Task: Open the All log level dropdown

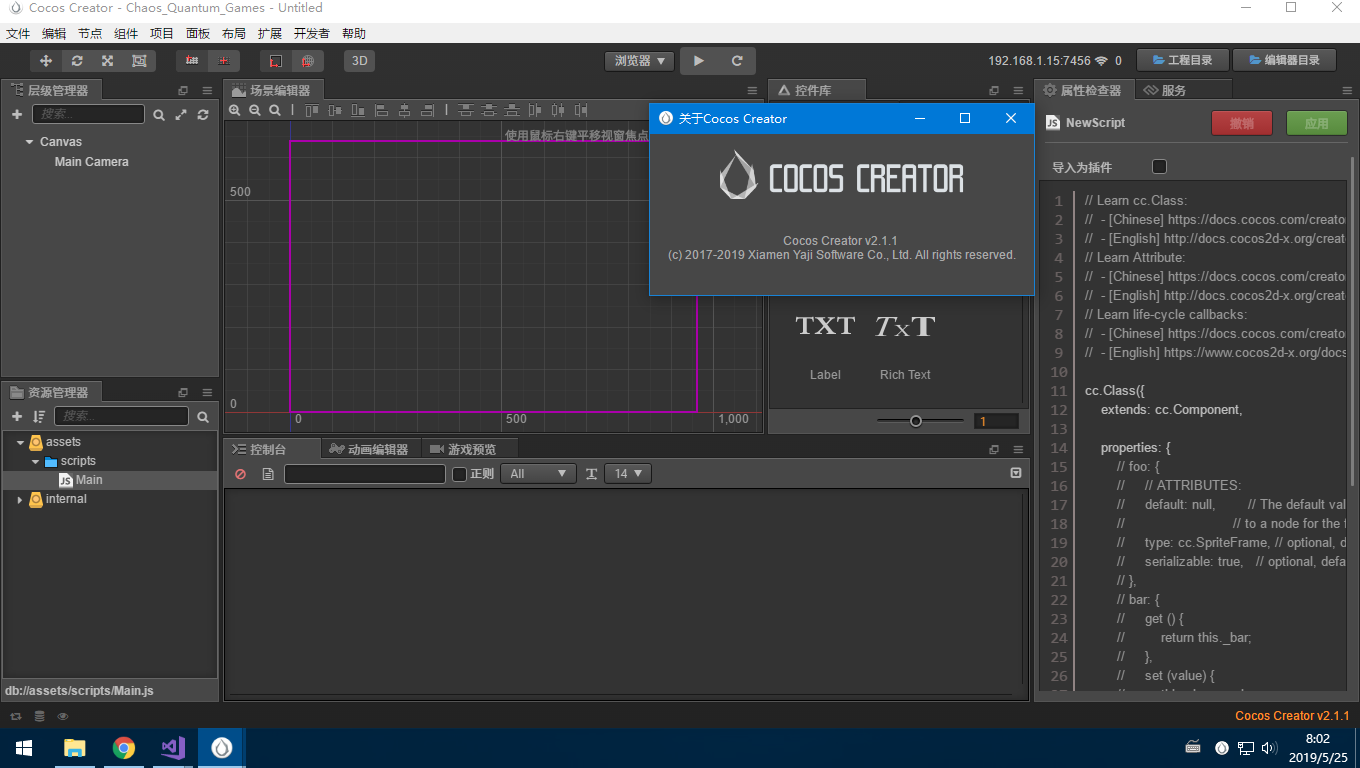Action: pyautogui.click(x=538, y=474)
